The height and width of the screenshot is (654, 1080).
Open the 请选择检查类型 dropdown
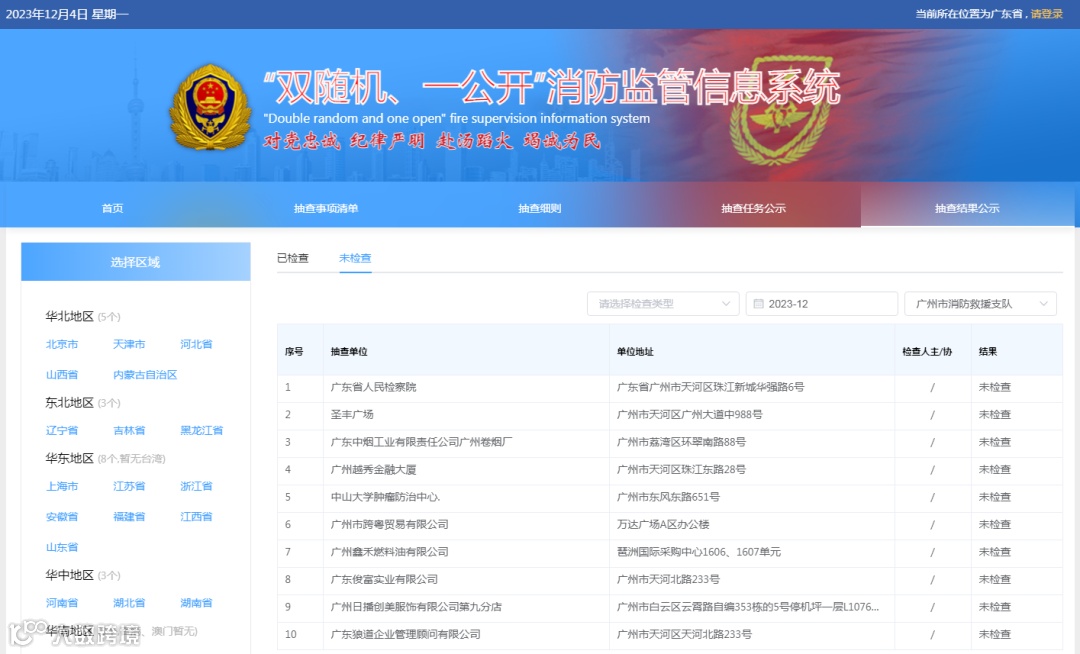(663, 304)
